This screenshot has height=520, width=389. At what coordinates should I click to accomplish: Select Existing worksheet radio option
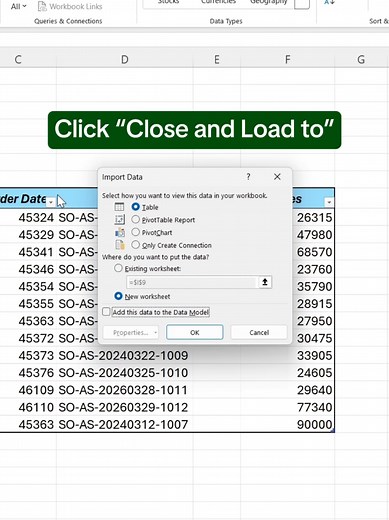point(118,268)
